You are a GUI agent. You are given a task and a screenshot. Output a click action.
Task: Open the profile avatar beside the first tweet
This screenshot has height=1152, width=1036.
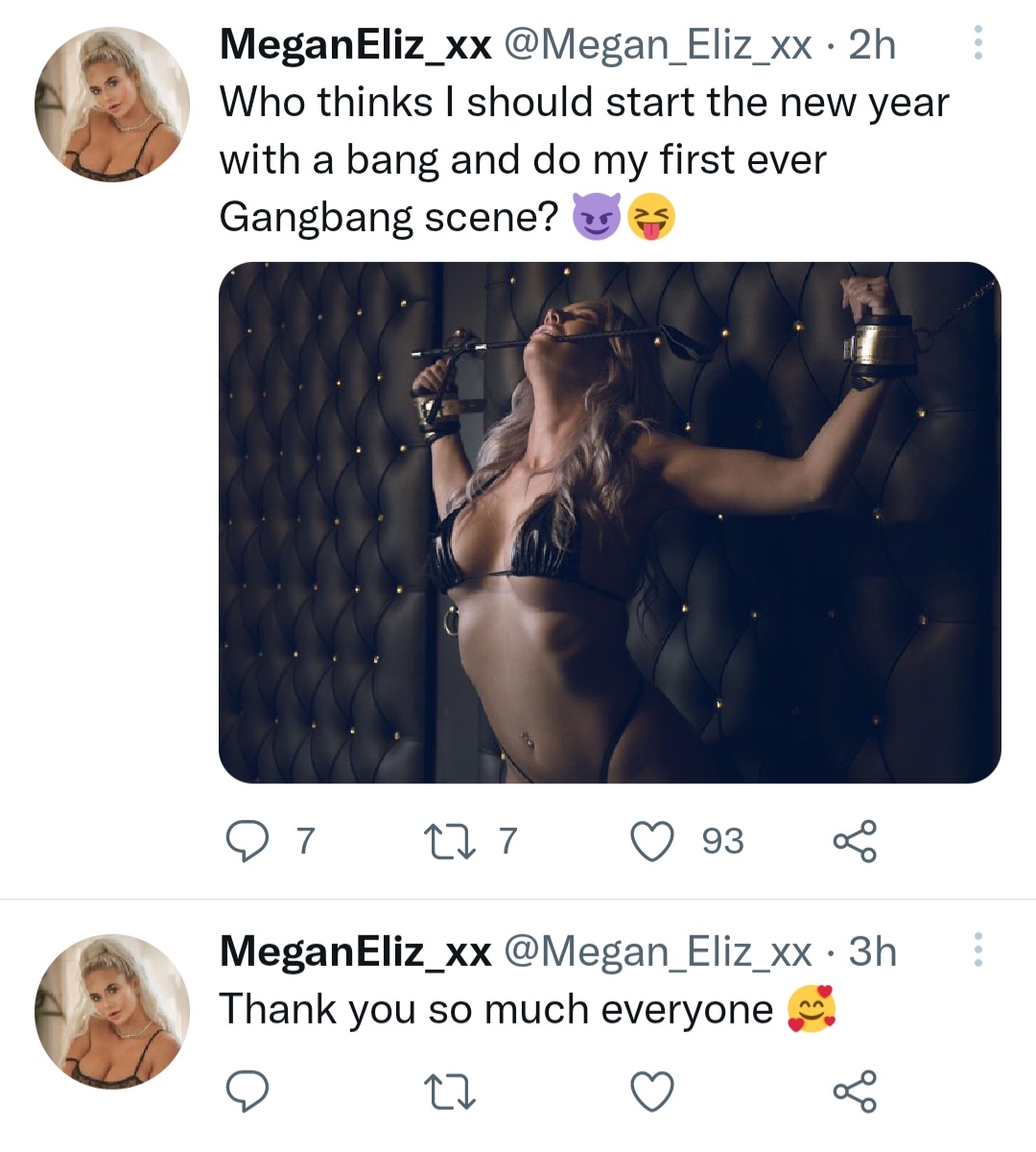coord(112,105)
